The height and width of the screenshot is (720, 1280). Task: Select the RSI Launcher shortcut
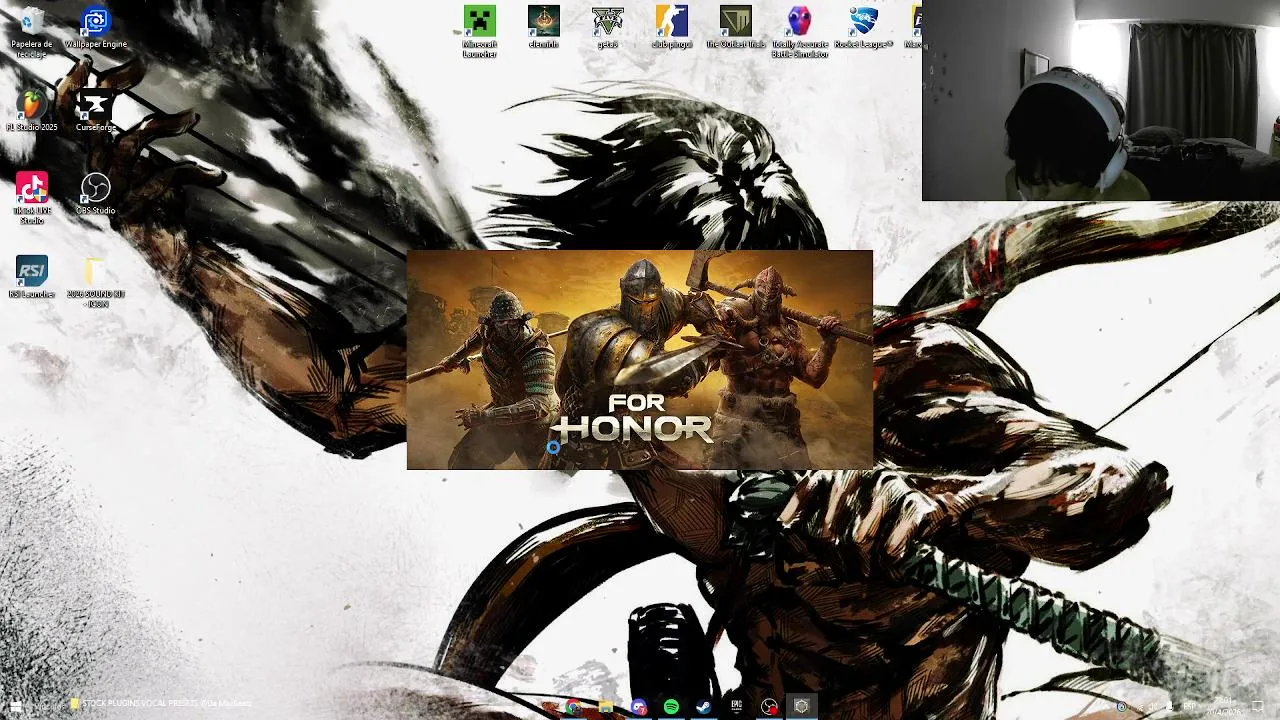[x=32, y=277]
